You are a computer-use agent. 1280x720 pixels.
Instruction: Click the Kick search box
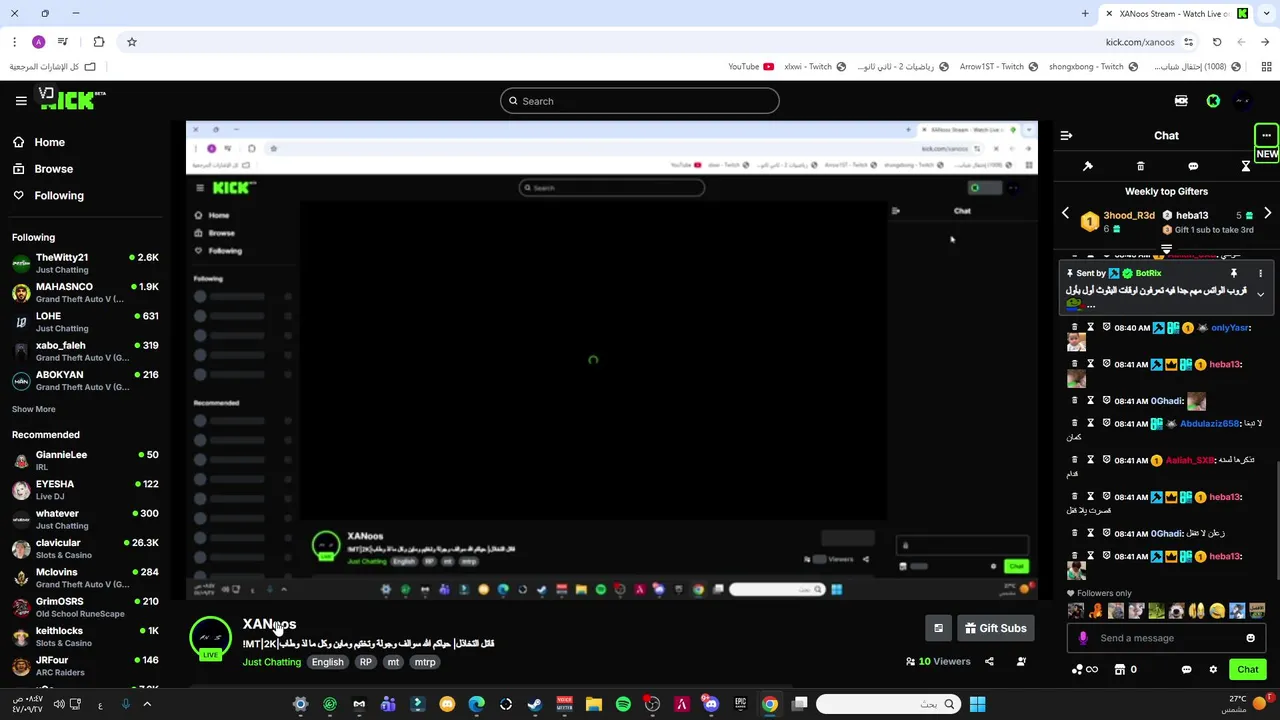640,101
